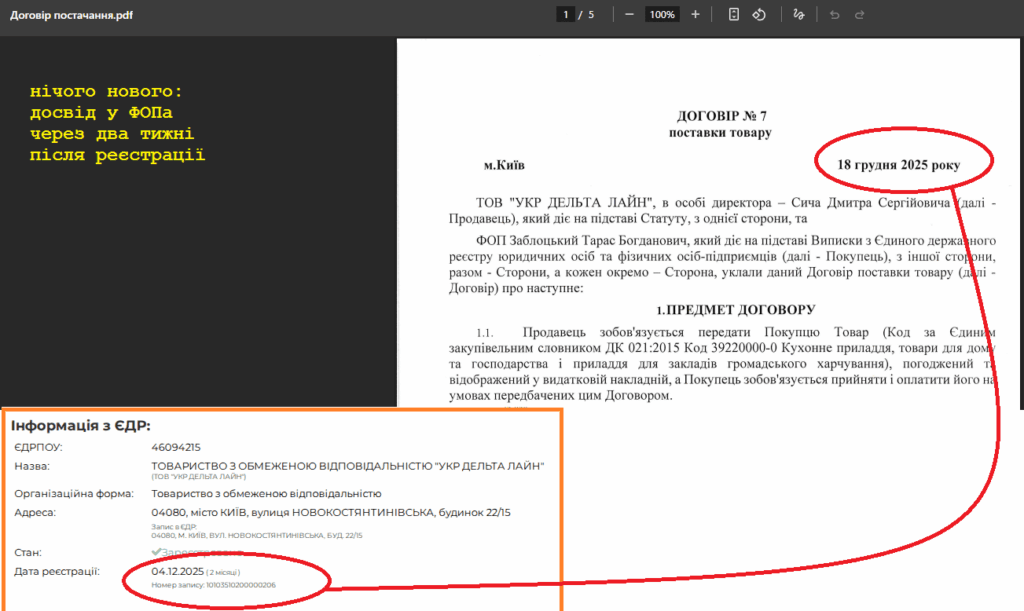Click the registration date 04.12.2025
This screenshot has width=1024, height=611.
pyautogui.click(x=177, y=571)
